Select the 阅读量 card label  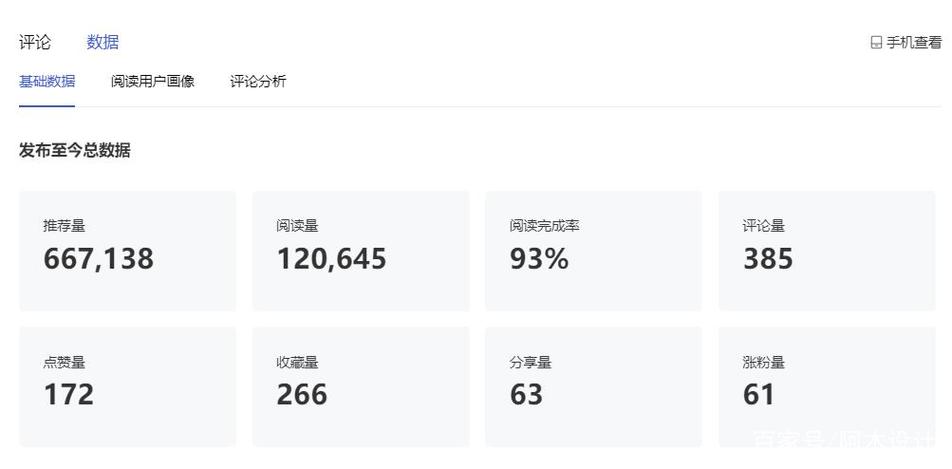[x=298, y=226]
